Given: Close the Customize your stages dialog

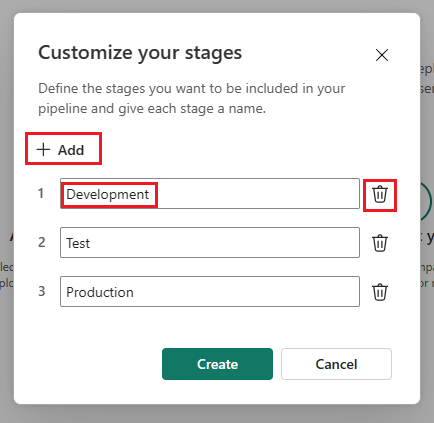Looking at the screenshot, I should tap(382, 55).
